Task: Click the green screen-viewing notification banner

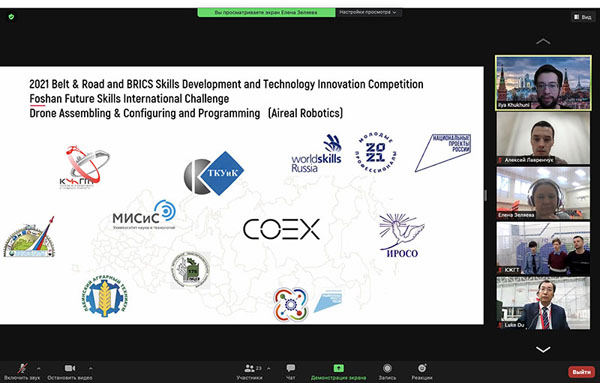Action: [x=266, y=12]
